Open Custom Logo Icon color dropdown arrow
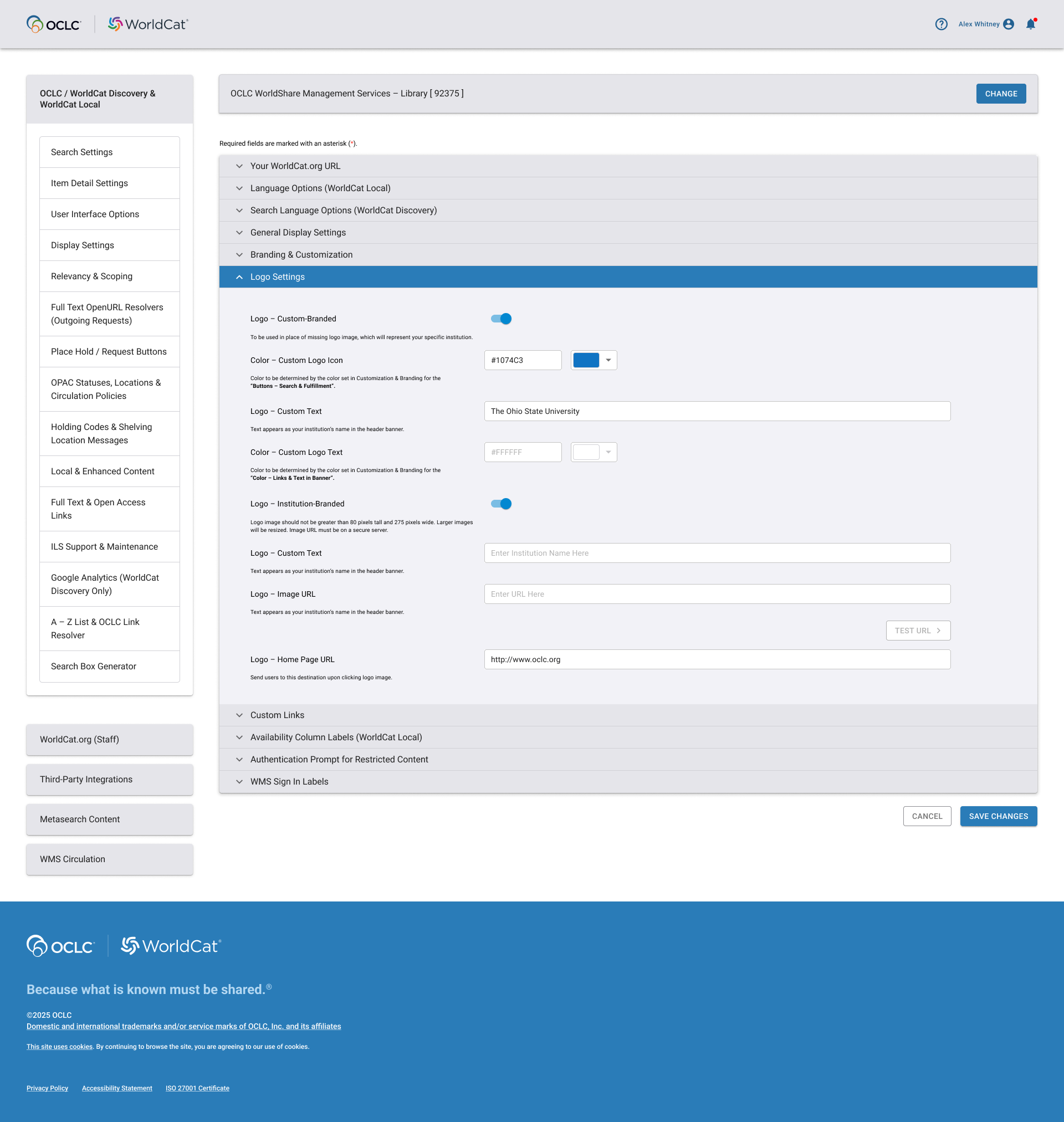 (x=608, y=360)
